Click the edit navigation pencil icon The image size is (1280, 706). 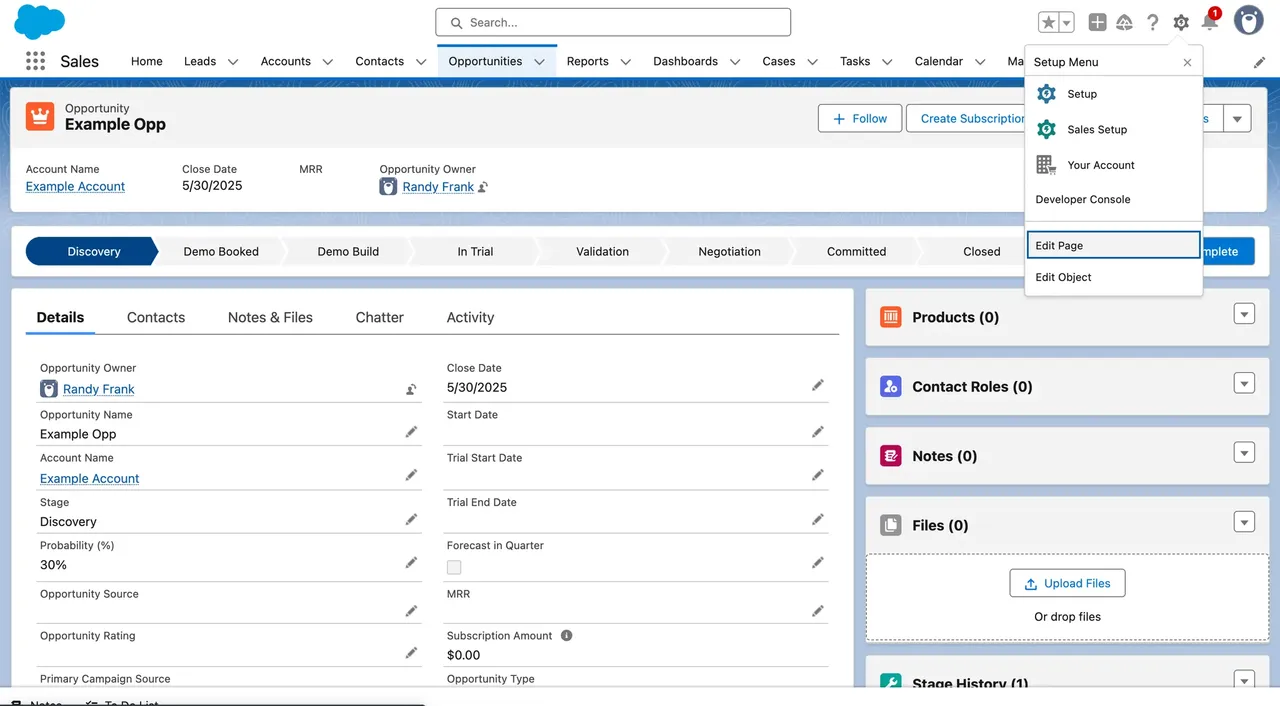[x=1259, y=62]
